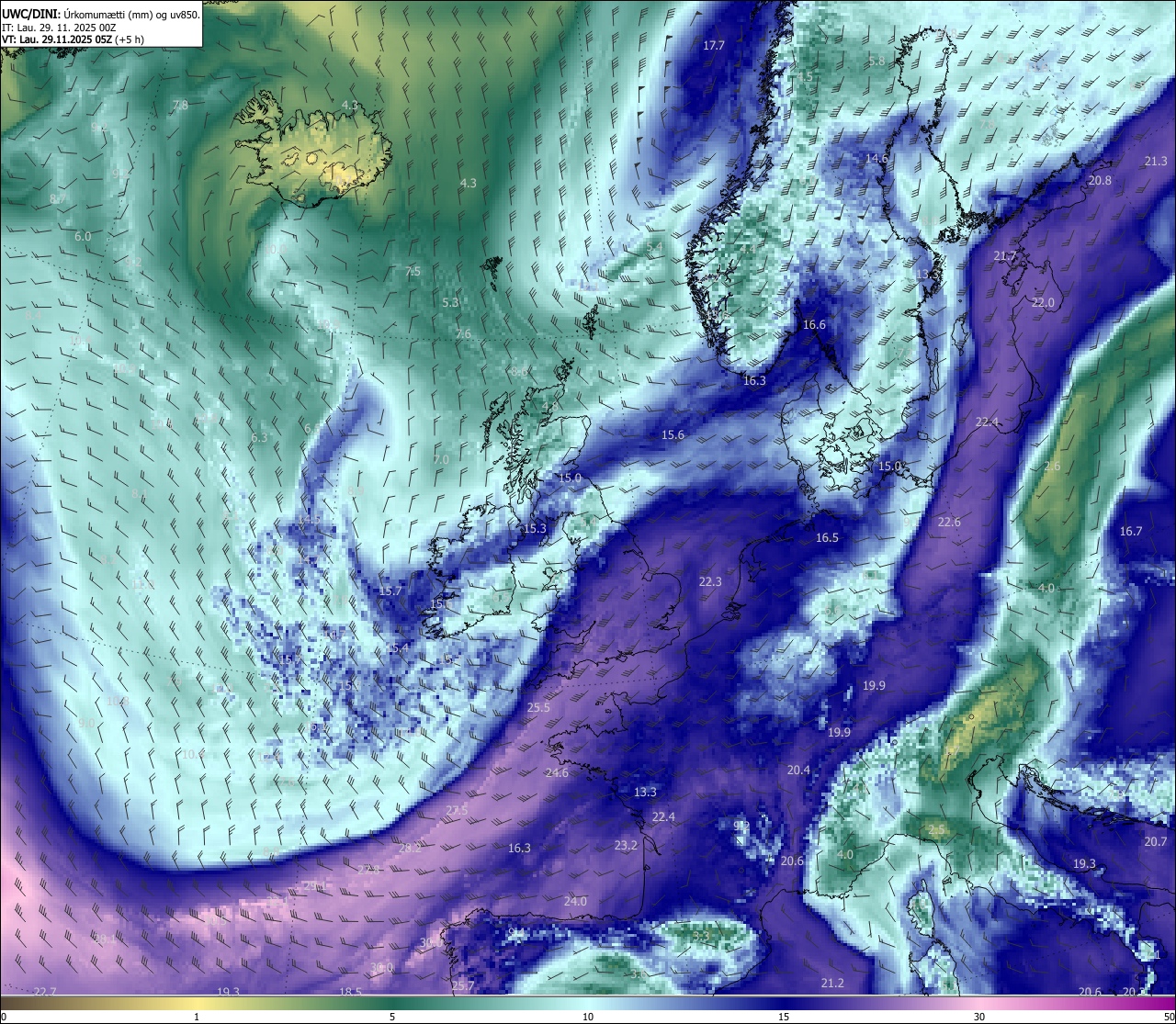Click the 22.0 value on the map
This screenshot has height=1024, width=1176.
1043,303
